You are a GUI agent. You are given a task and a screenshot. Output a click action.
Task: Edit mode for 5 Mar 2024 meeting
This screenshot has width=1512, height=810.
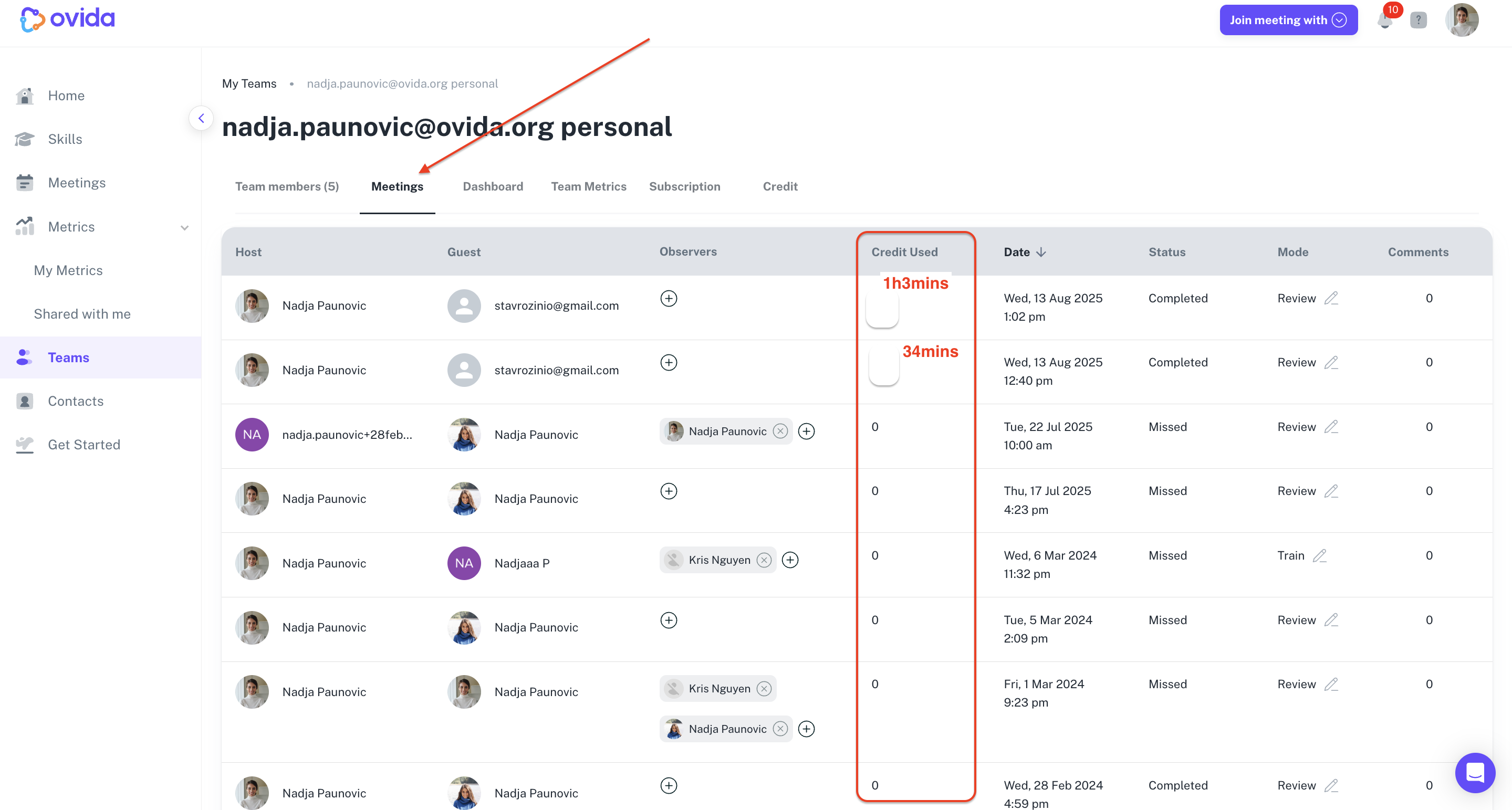[1331, 620]
